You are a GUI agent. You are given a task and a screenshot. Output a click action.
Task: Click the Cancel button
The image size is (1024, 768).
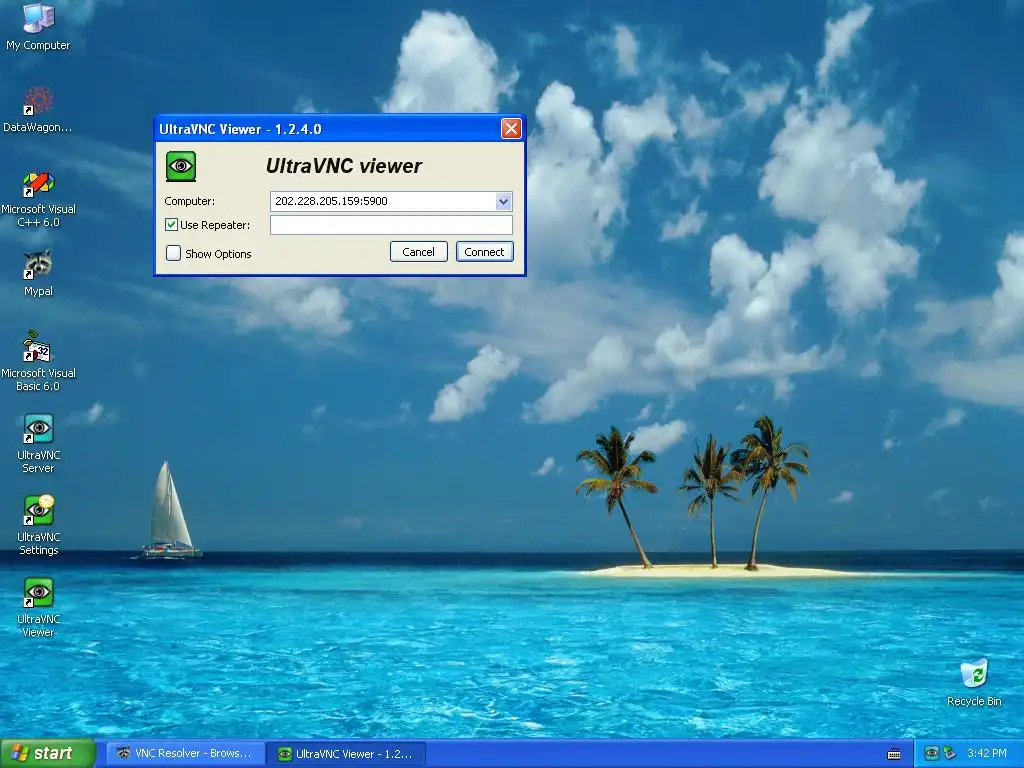(419, 251)
